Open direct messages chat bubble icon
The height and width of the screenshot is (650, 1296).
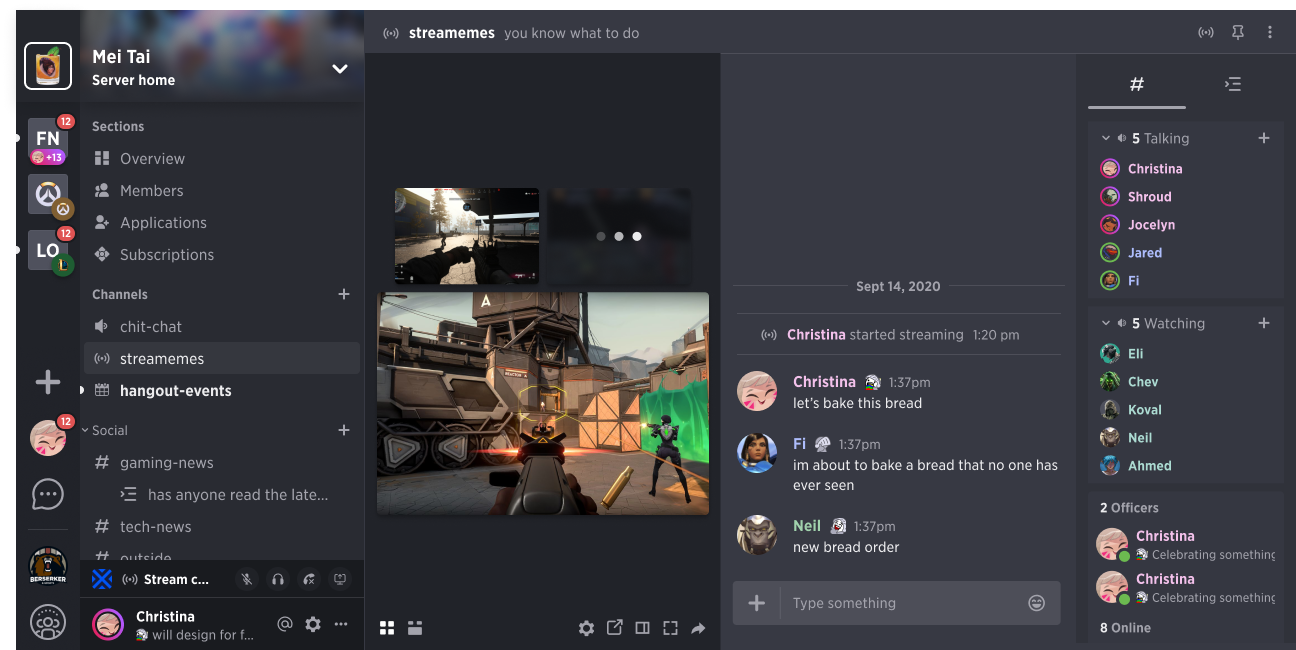pos(48,494)
